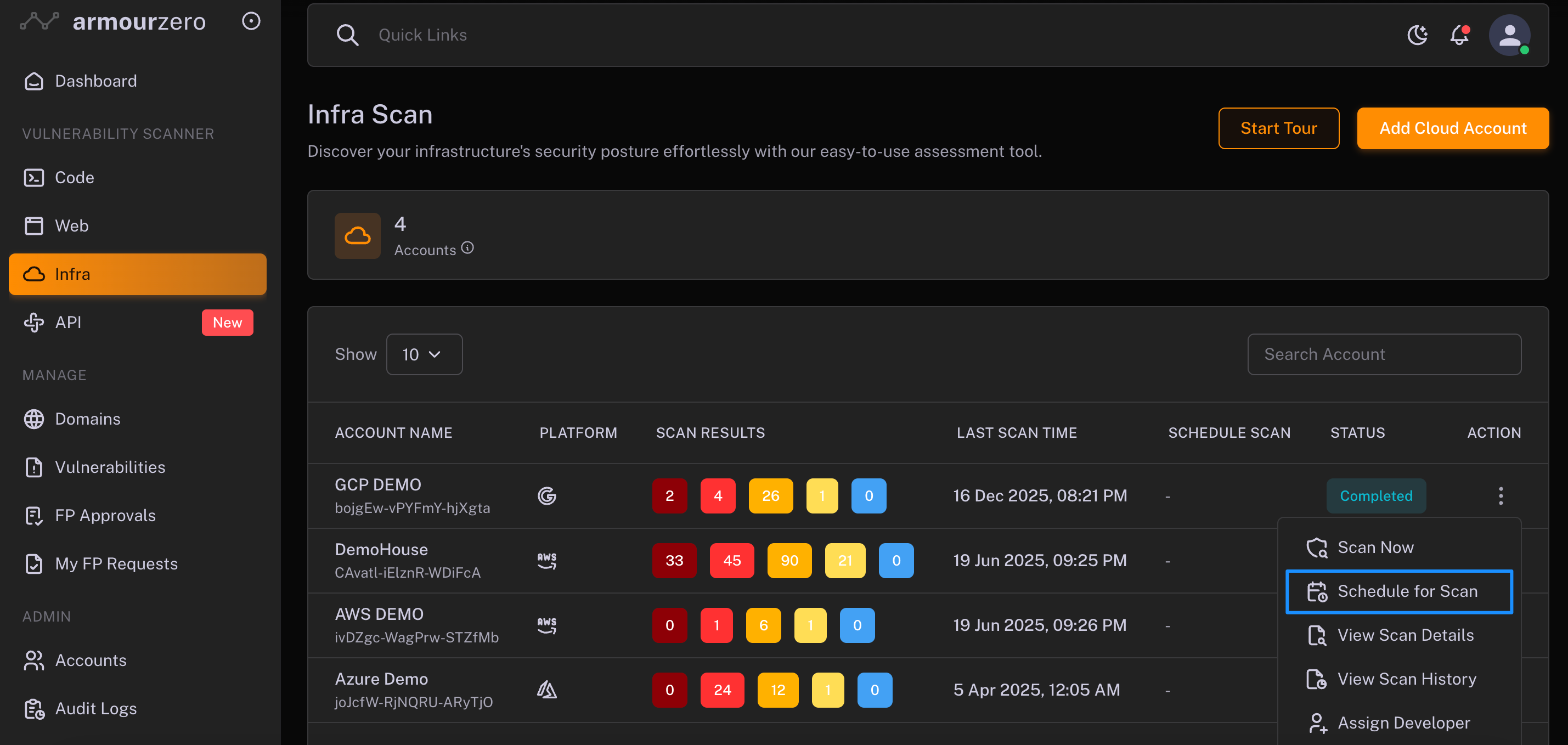Select Schedule for Scan menu option

(x=1399, y=591)
